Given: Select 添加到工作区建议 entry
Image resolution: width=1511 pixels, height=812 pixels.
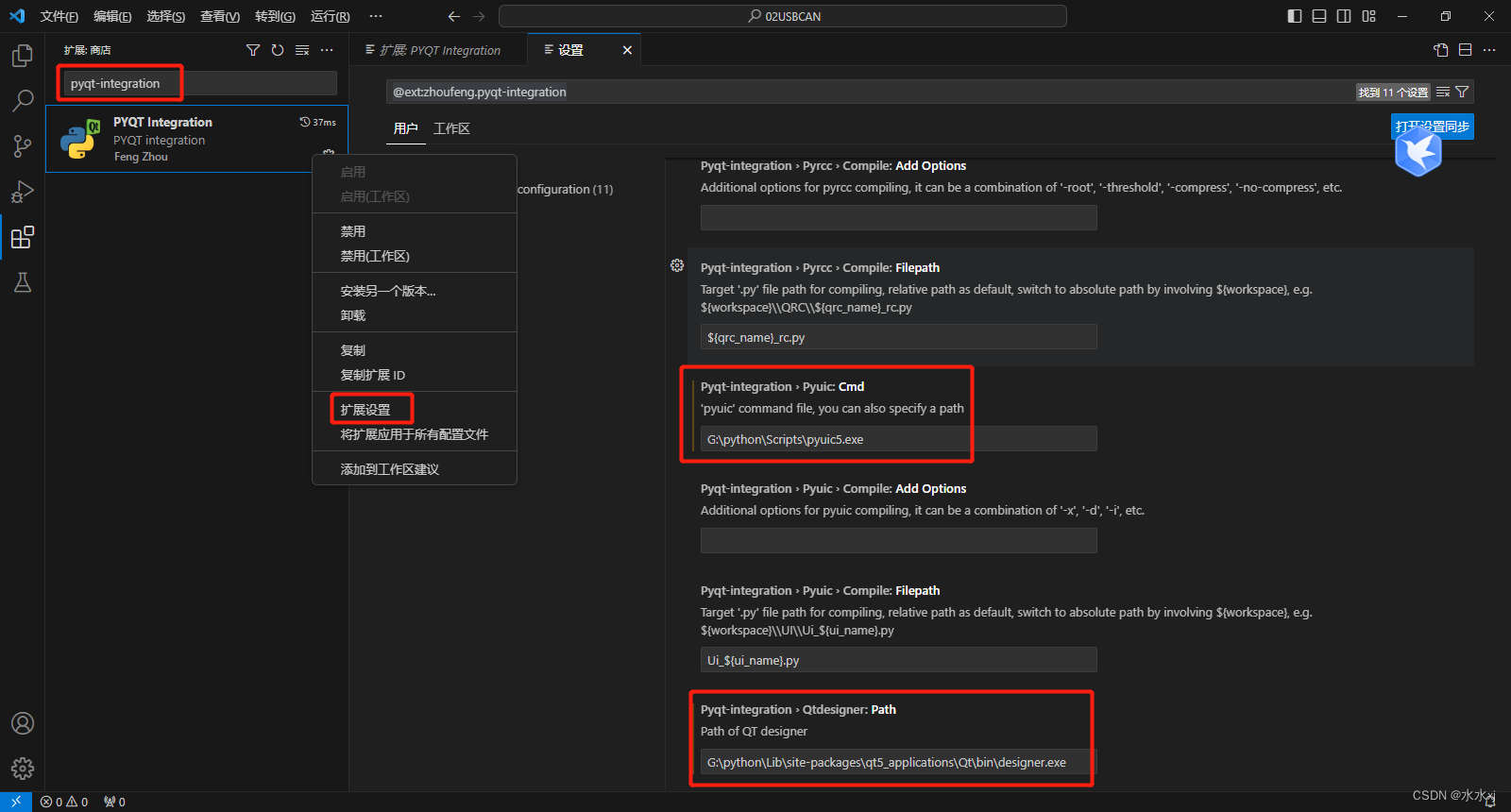Looking at the screenshot, I should pyautogui.click(x=415, y=469).
